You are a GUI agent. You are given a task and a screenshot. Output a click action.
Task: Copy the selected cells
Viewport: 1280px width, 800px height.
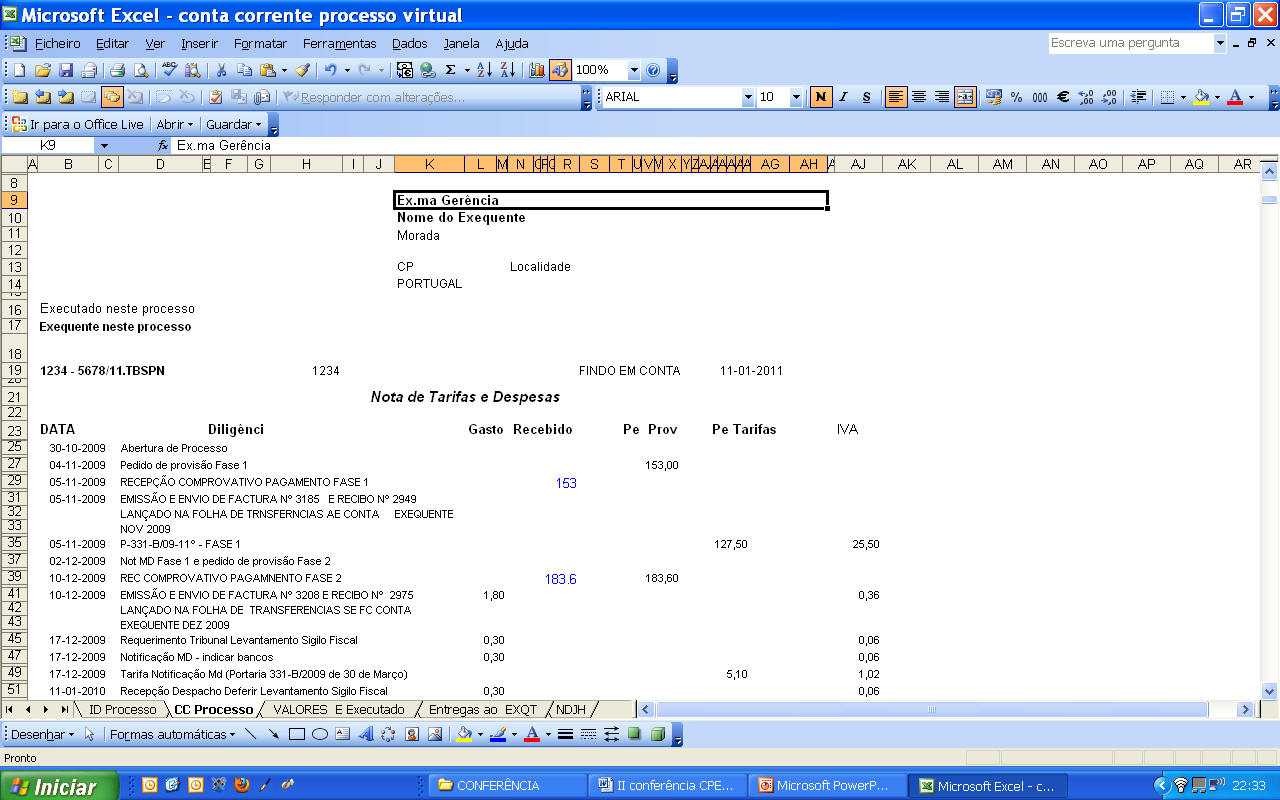(x=244, y=70)
